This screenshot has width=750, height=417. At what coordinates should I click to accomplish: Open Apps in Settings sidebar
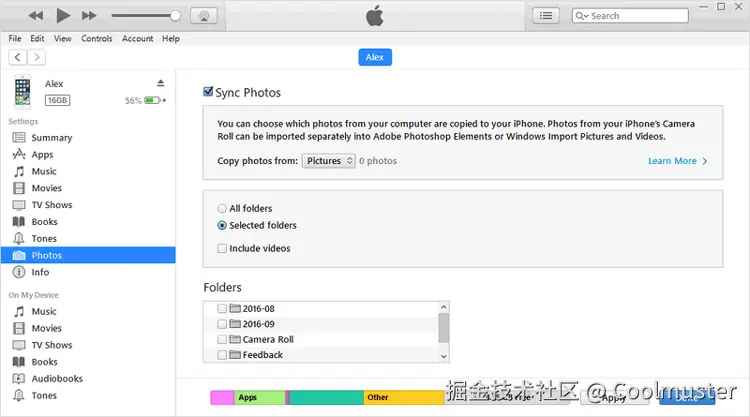[88, 154]
